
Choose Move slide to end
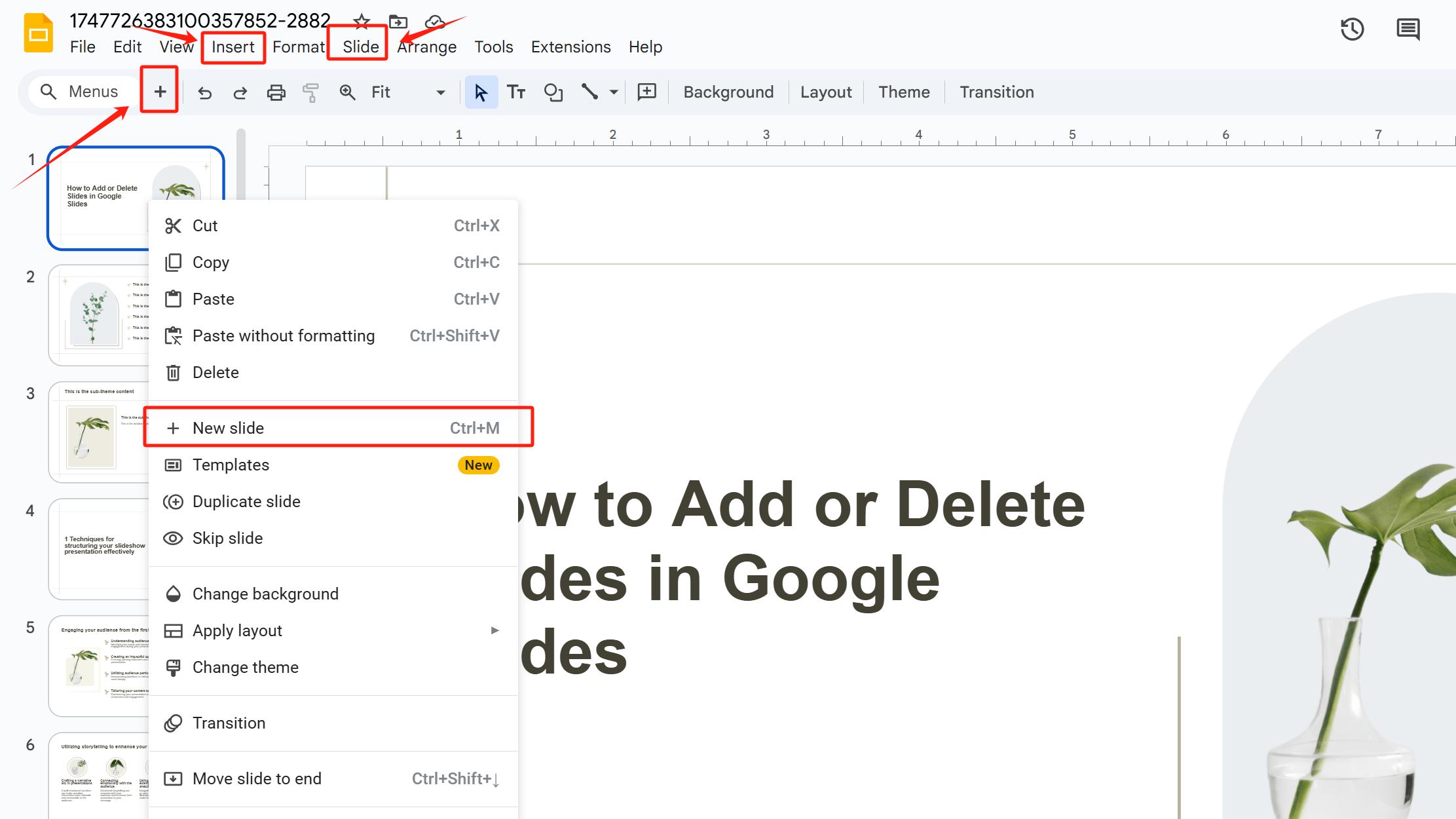tap(333, 778)
